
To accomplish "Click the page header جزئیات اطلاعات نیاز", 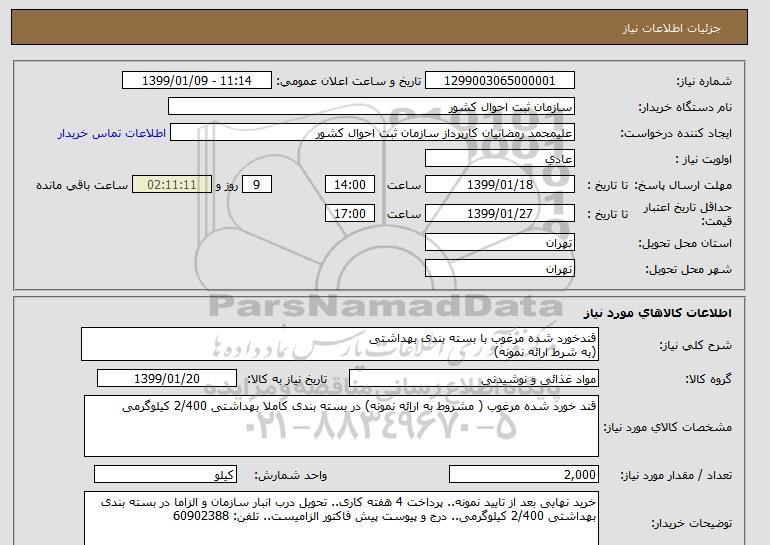I will pos(671,28).
